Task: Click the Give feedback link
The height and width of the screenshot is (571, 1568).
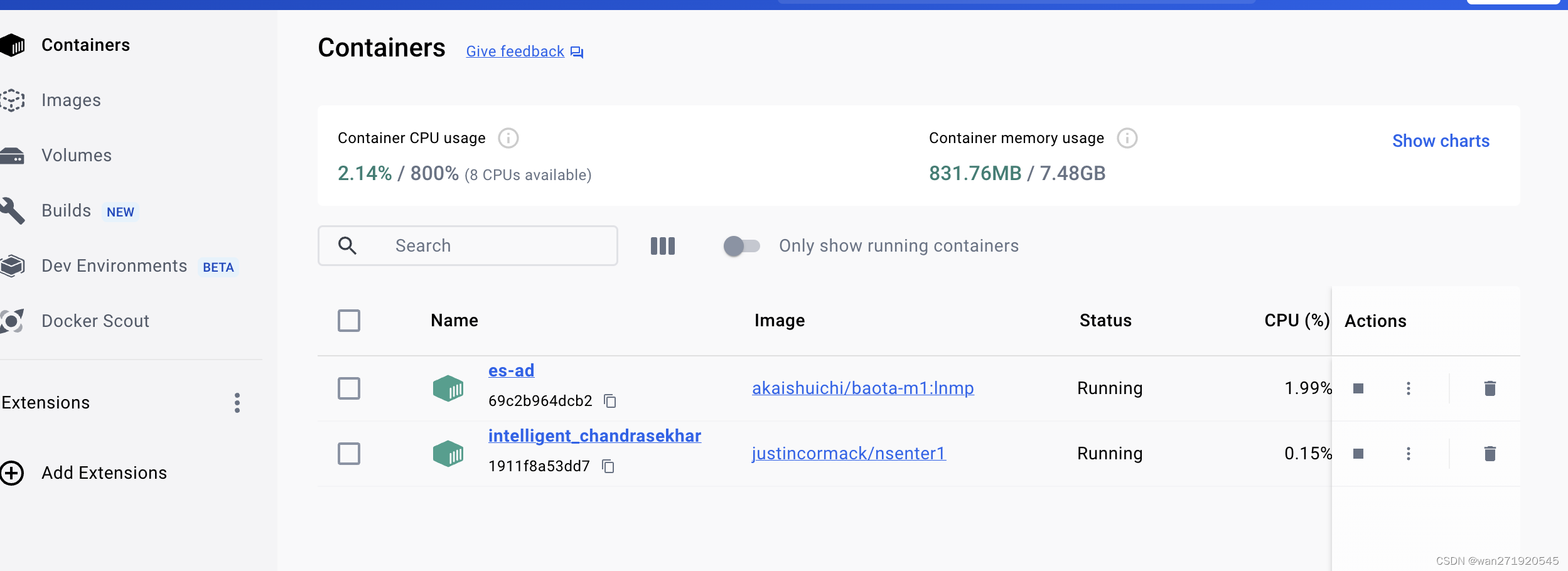Action: pos(515,51)
